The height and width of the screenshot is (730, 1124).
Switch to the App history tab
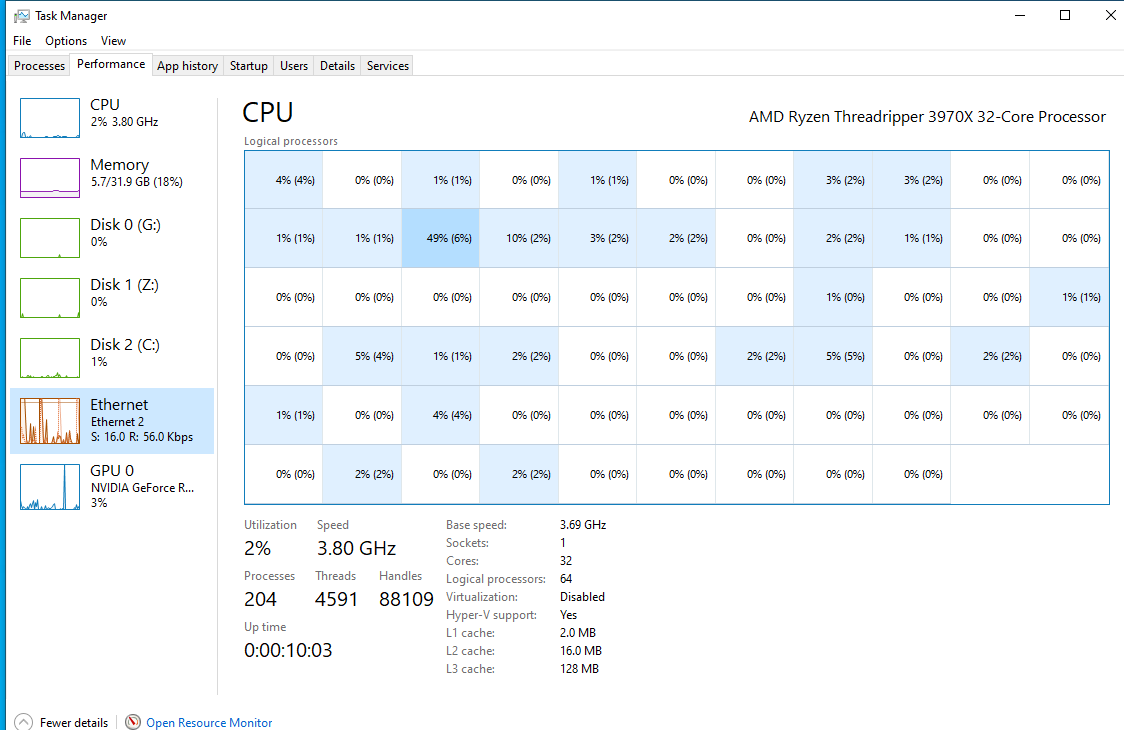click(x=187, y=66)
